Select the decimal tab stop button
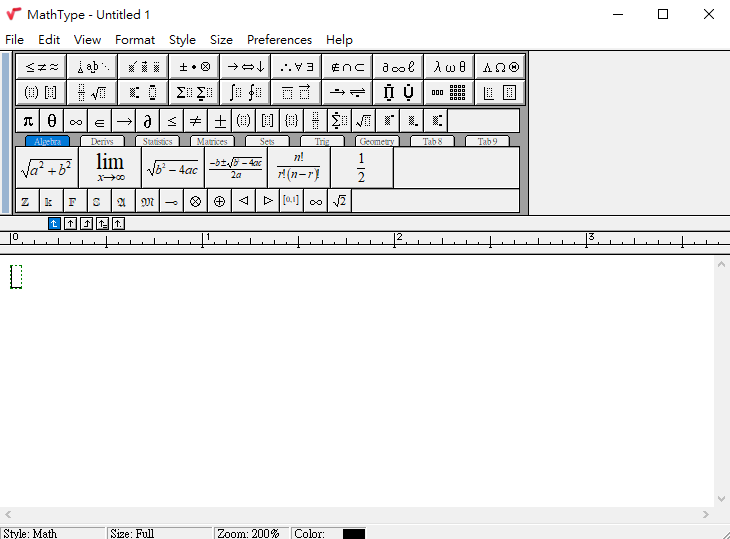Image resolution: width=730 pixels, height=539 pixels. (x=119, y=224)
